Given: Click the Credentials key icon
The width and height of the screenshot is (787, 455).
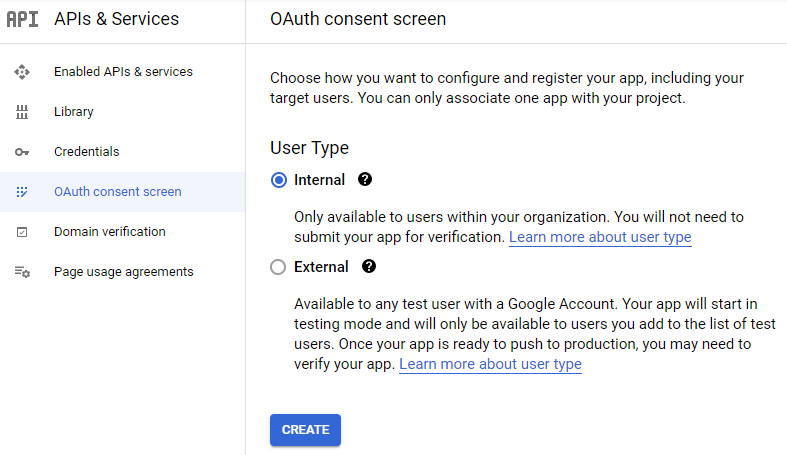Looking at the screenshot, I should point(22,152).
